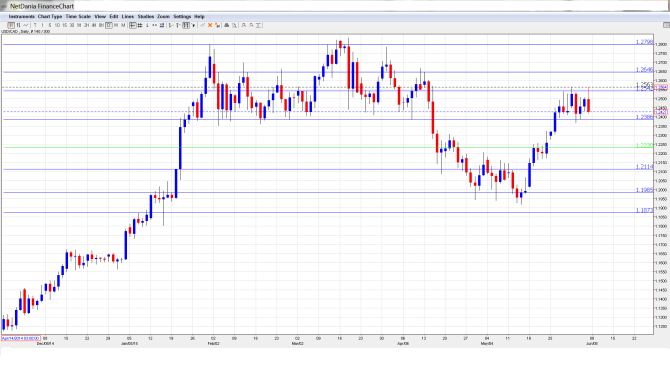The height and width of the screenshot is (377, 670).
Task: Click the grey share-style toolbar icon
Action: click(x=203, y=26)
